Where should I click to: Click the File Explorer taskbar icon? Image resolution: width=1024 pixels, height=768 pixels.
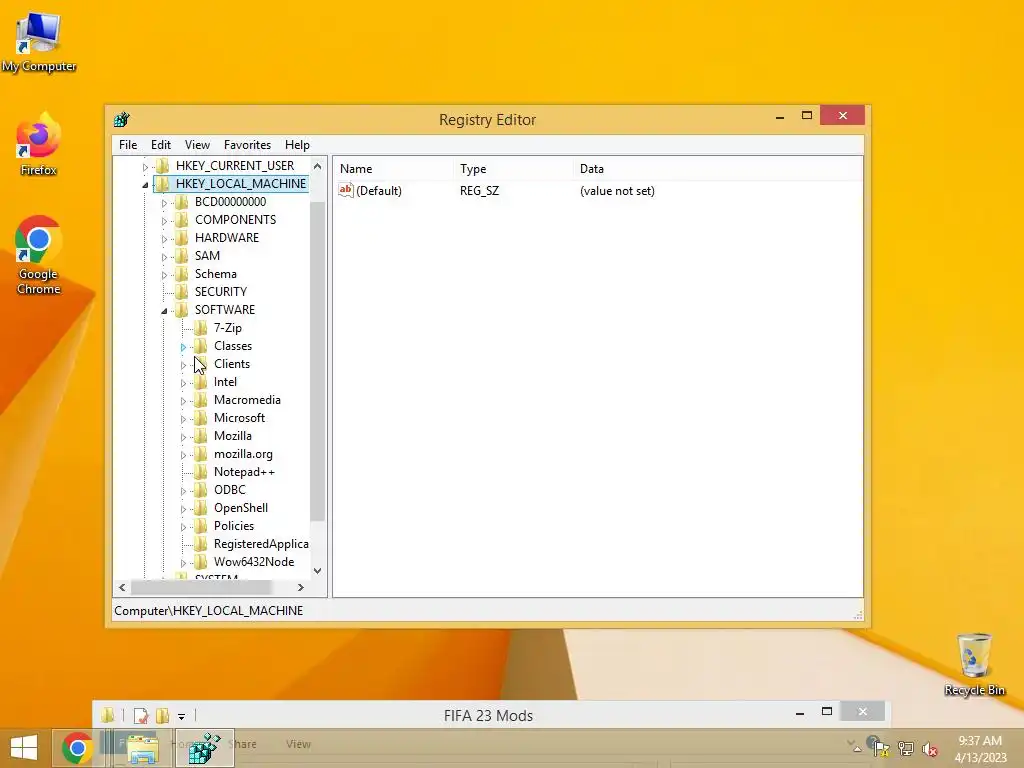[x=142, y=748]
